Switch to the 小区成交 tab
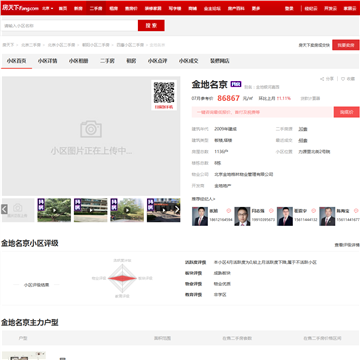 188,61
